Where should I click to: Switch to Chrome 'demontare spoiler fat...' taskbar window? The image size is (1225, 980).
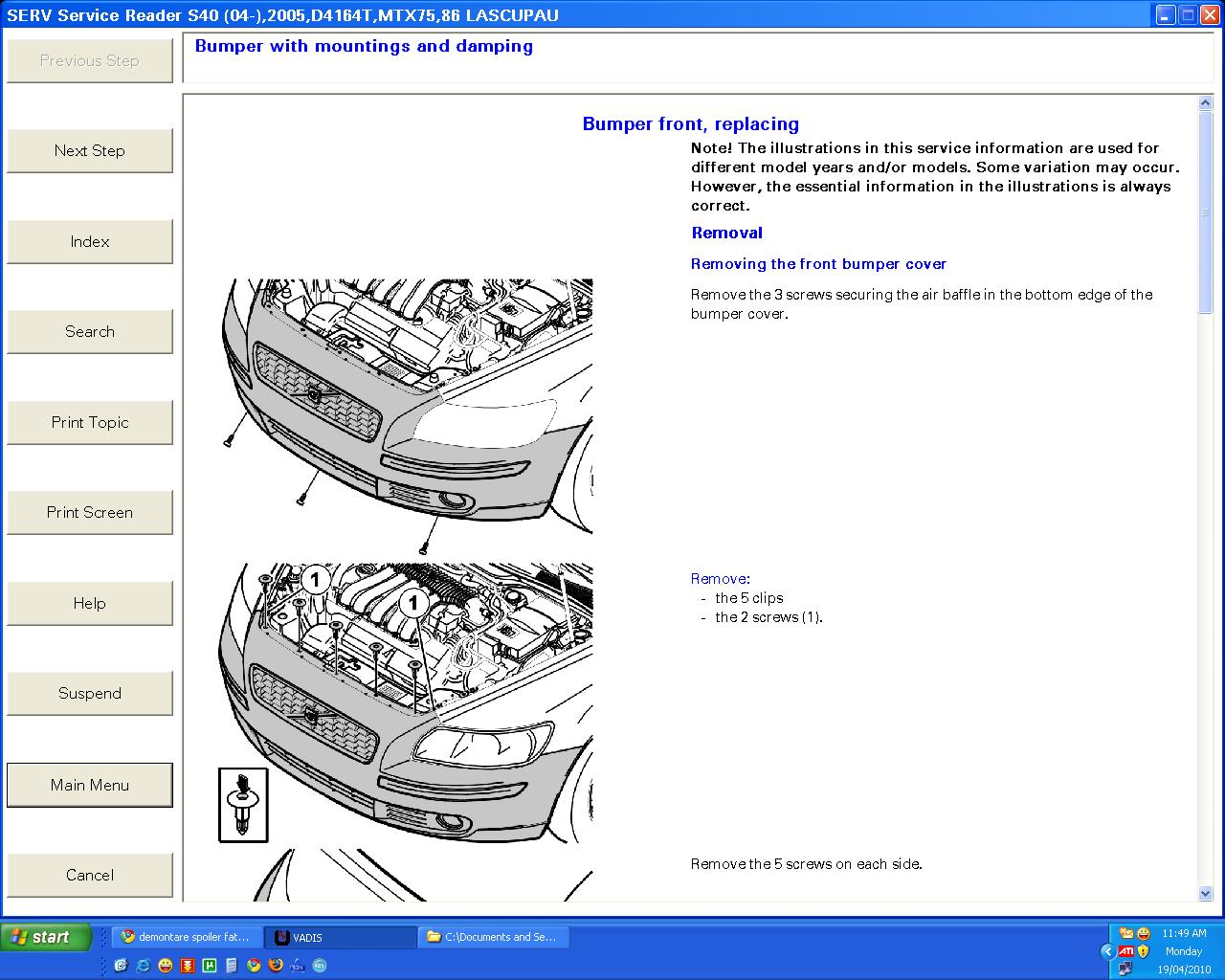pyautogui.click(x=186, y=937)
